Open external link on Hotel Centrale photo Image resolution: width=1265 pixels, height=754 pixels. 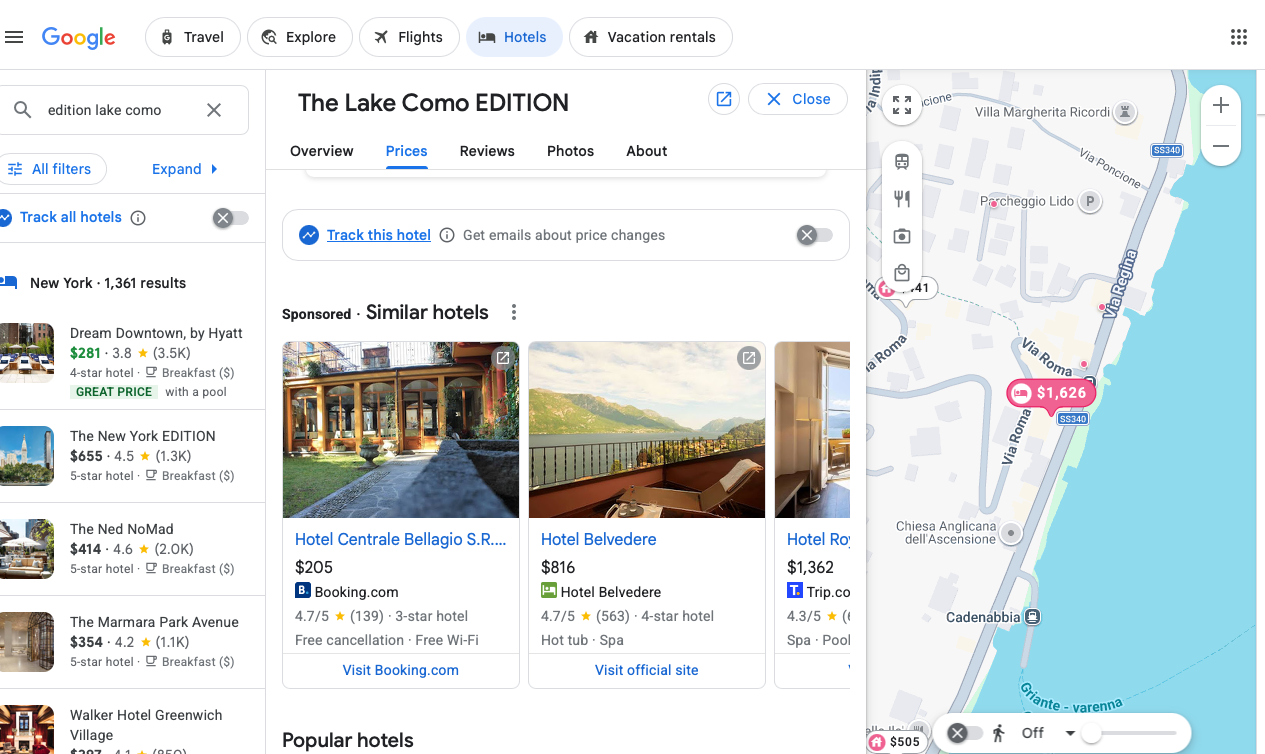pos(503,358)
